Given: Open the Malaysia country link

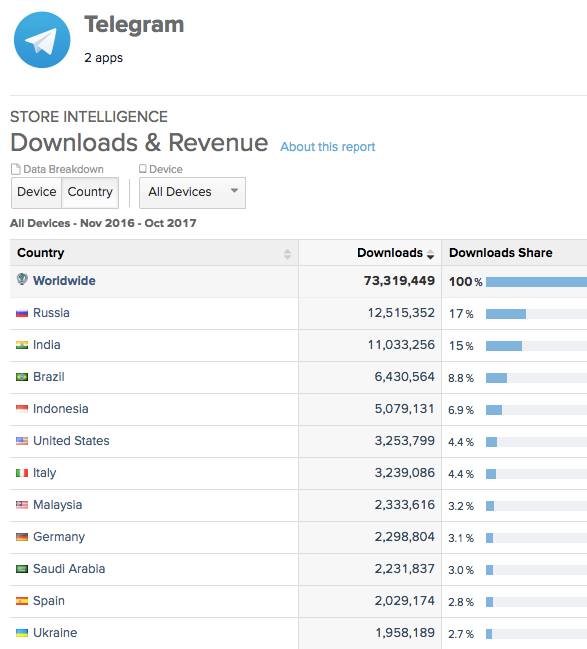Looking at the screenshot, I should coord(58,505).
